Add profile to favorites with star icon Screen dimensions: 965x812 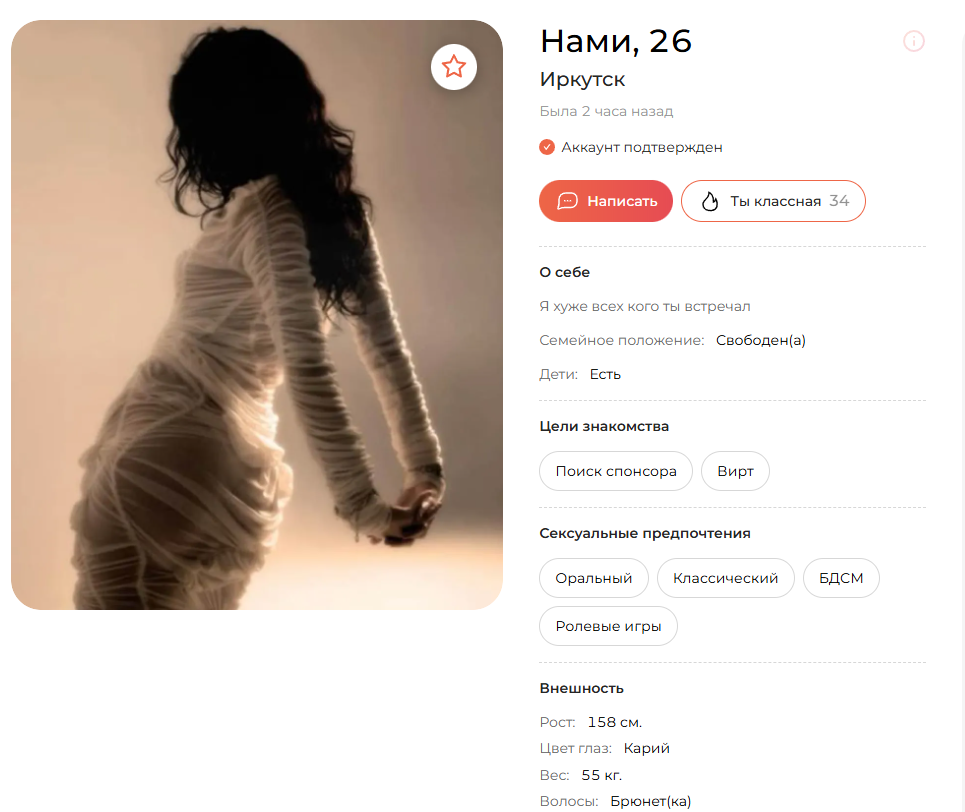coord(454,66)
